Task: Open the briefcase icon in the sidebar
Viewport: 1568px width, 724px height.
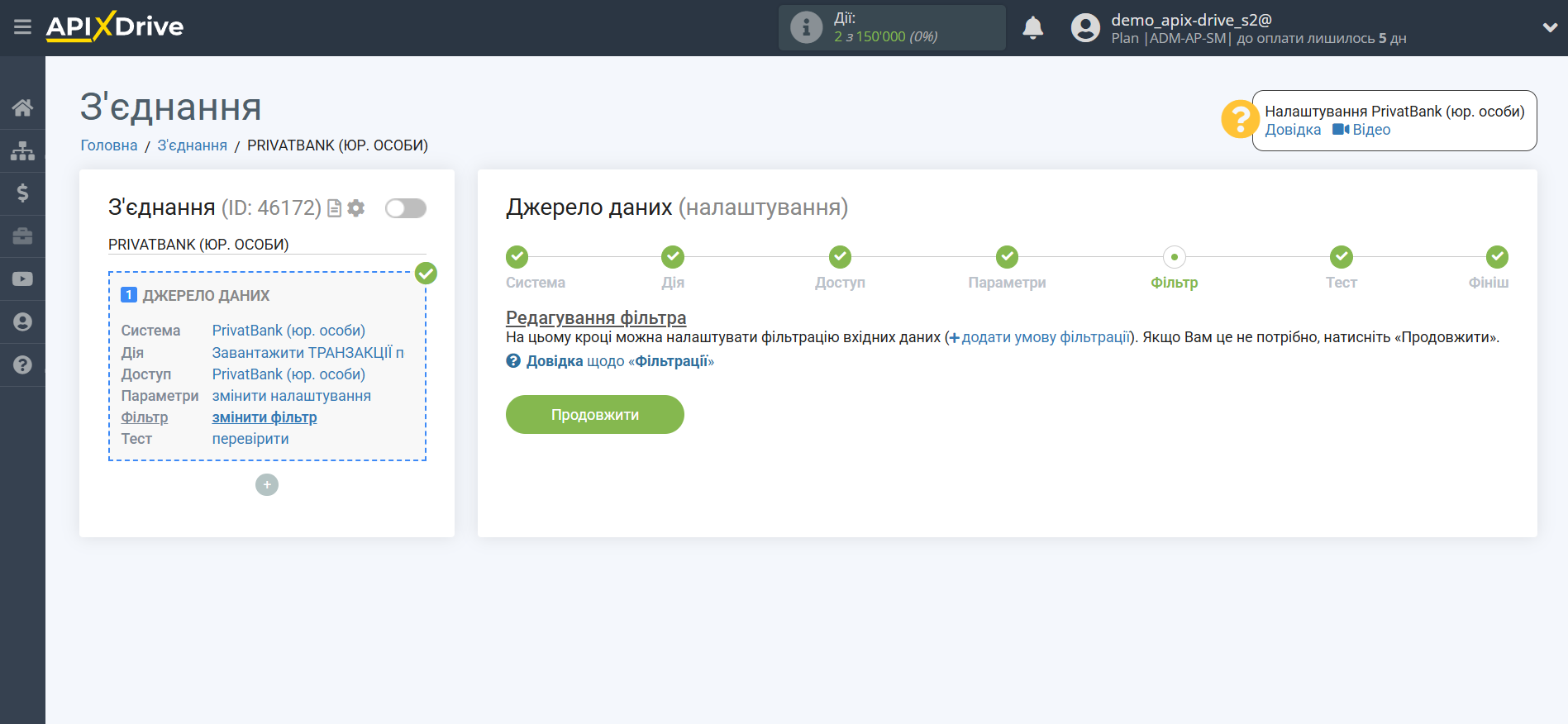Action: click(x=22, y=236)
